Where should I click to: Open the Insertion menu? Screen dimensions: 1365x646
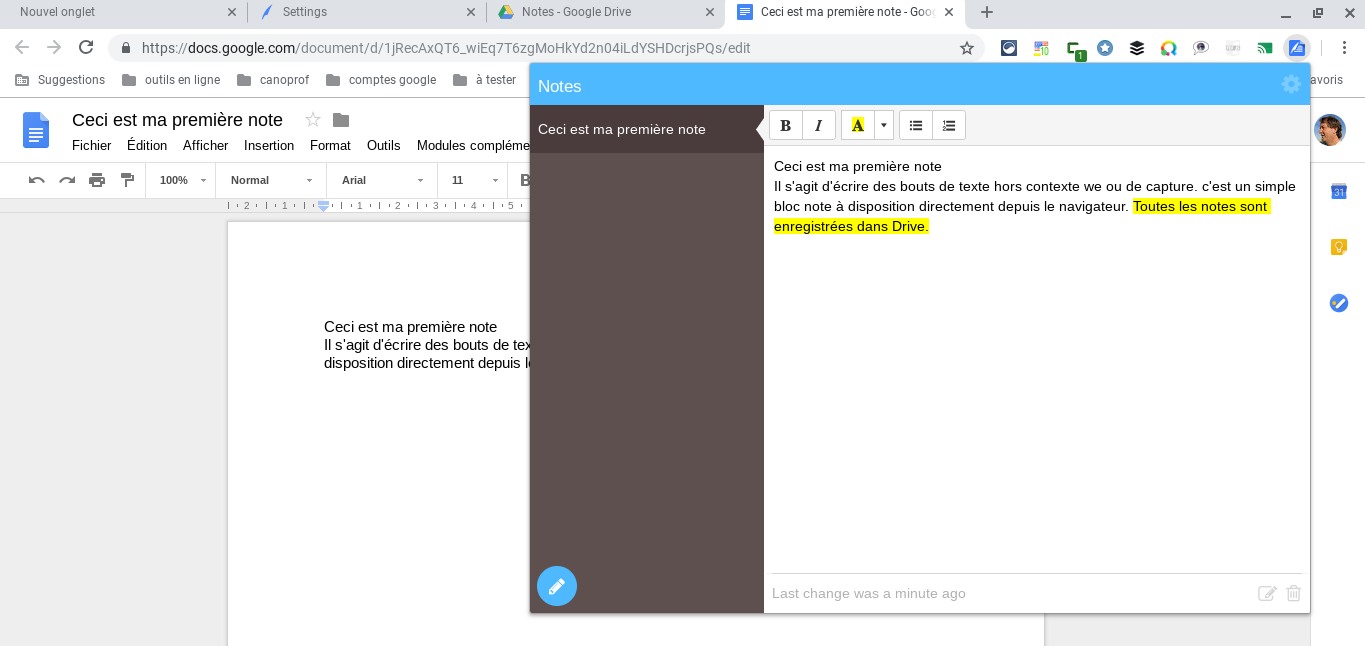268,145
